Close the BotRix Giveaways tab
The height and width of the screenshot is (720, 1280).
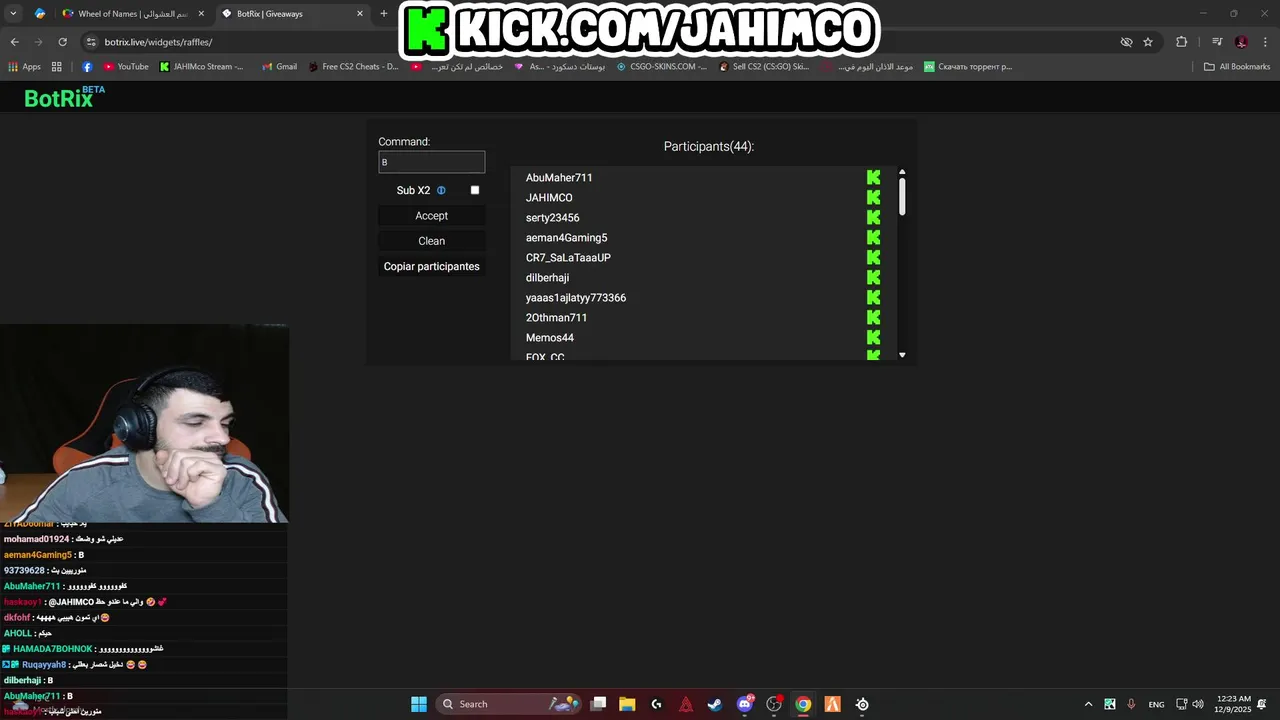pyautogui.click(x=360, y=14)
